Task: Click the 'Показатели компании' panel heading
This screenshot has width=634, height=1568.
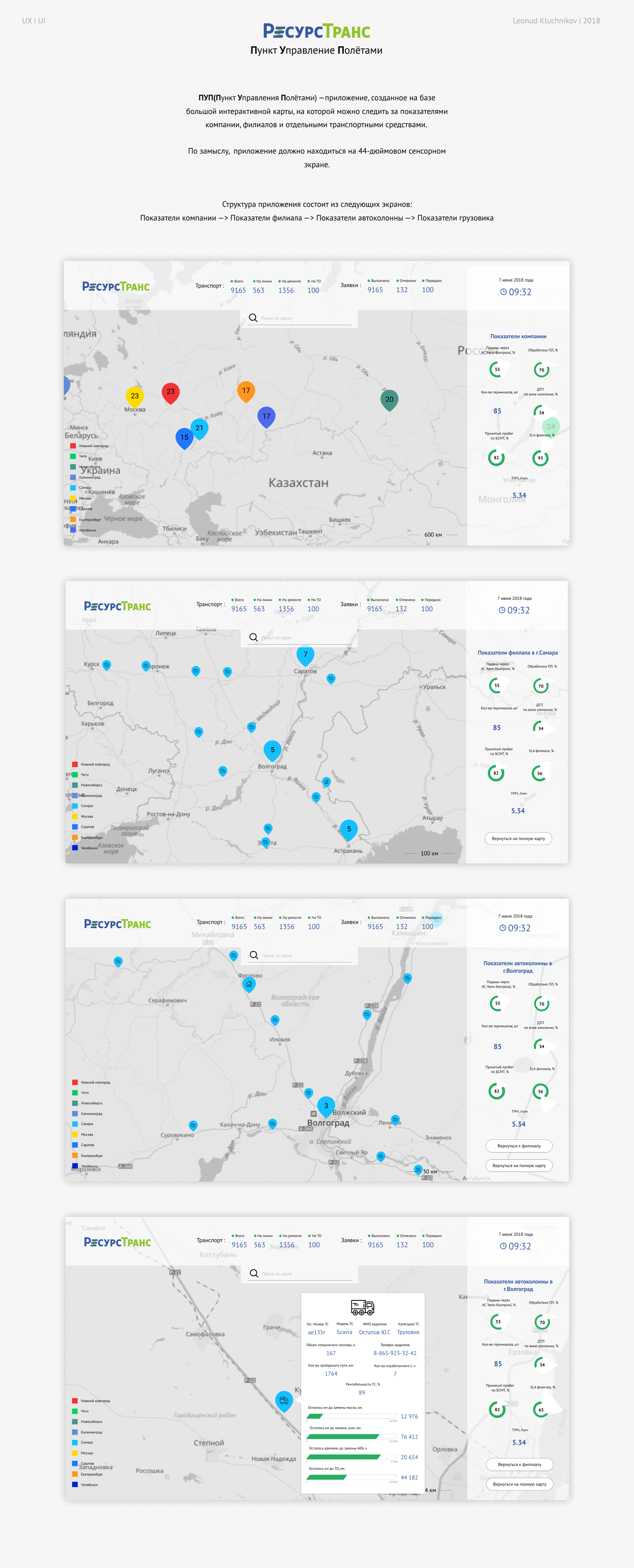Action: [x=518, y=337]
